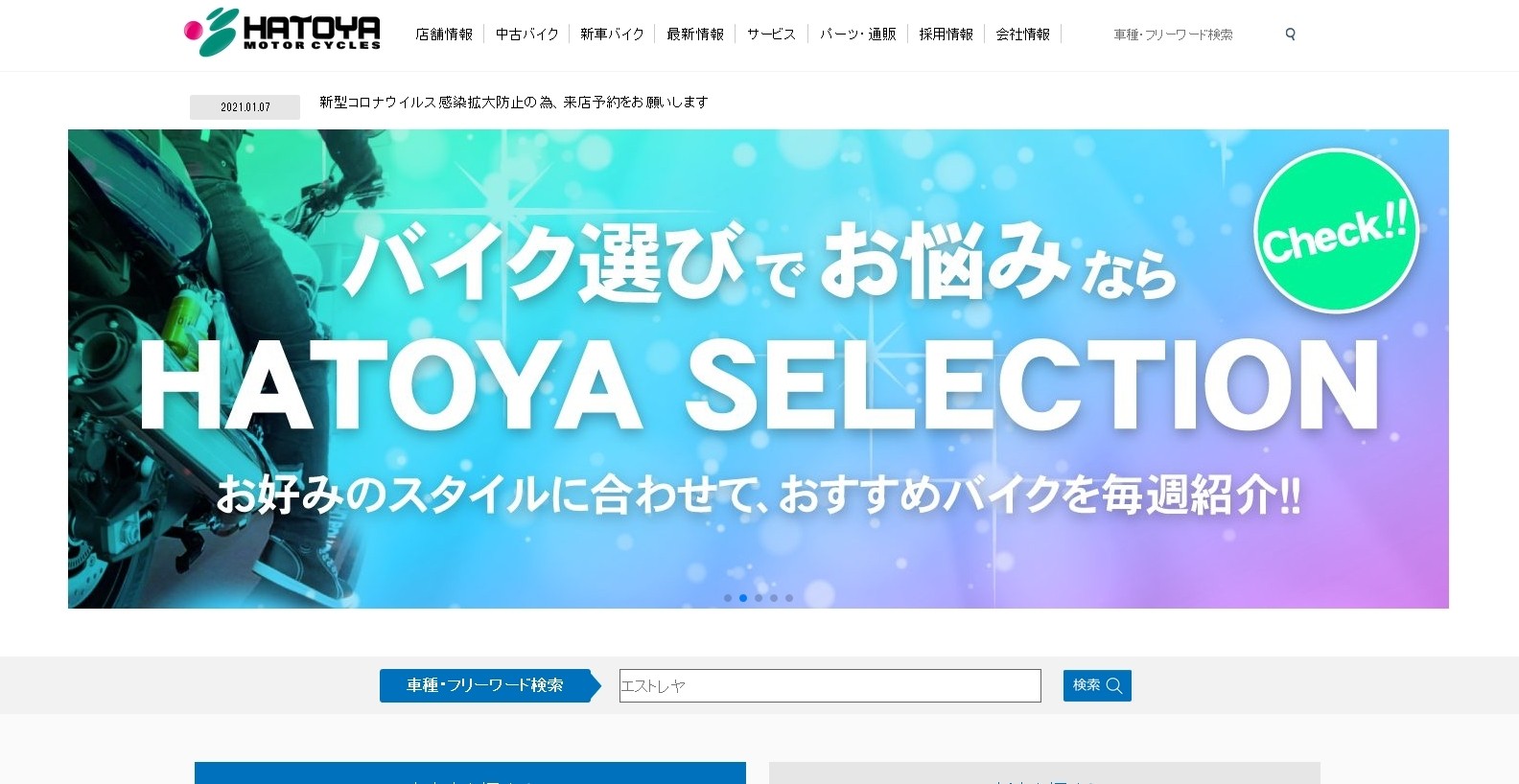The image size is (1519, 784).
Task: Click the HATOYA Motor Cycles logo
Action: click(282, 33)
